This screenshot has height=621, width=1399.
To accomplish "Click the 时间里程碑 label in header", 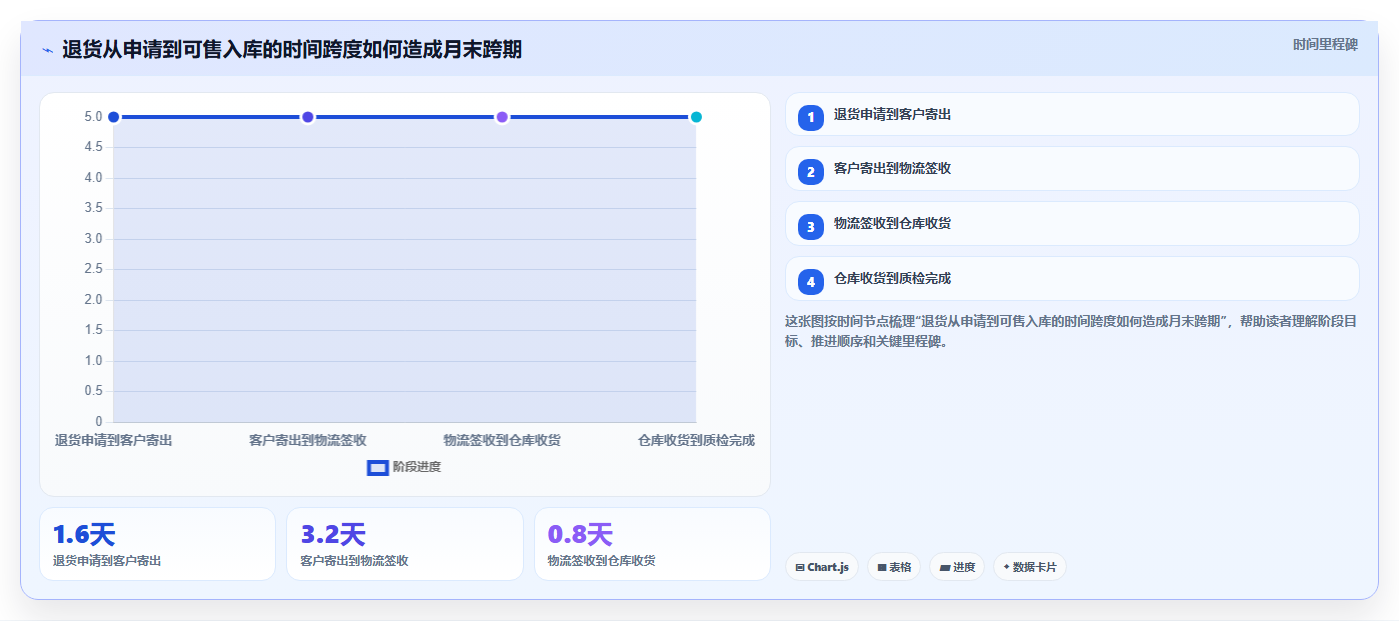I will tap(1325, 44).
